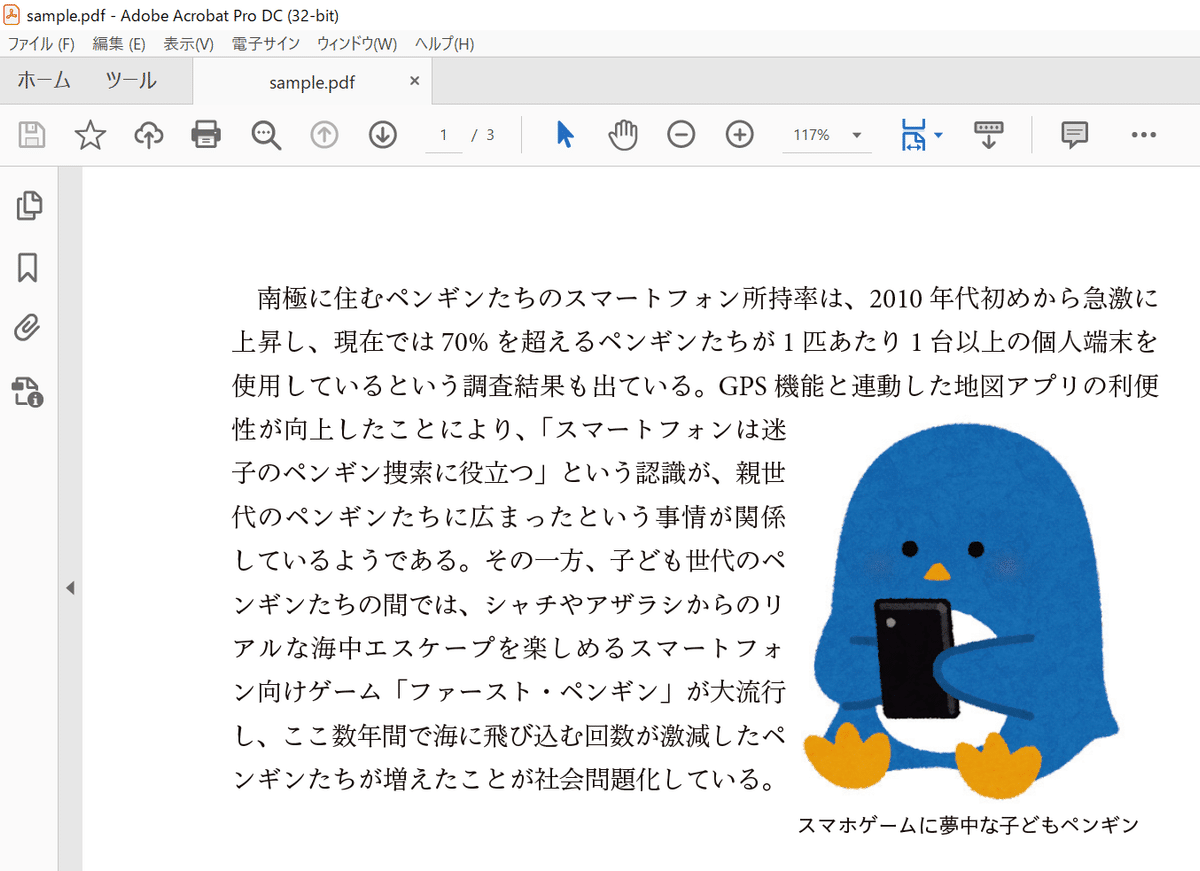Viewport: 1200px width, 871px height.
Task: Open the document info side panel icon
Action: point(28,391)
